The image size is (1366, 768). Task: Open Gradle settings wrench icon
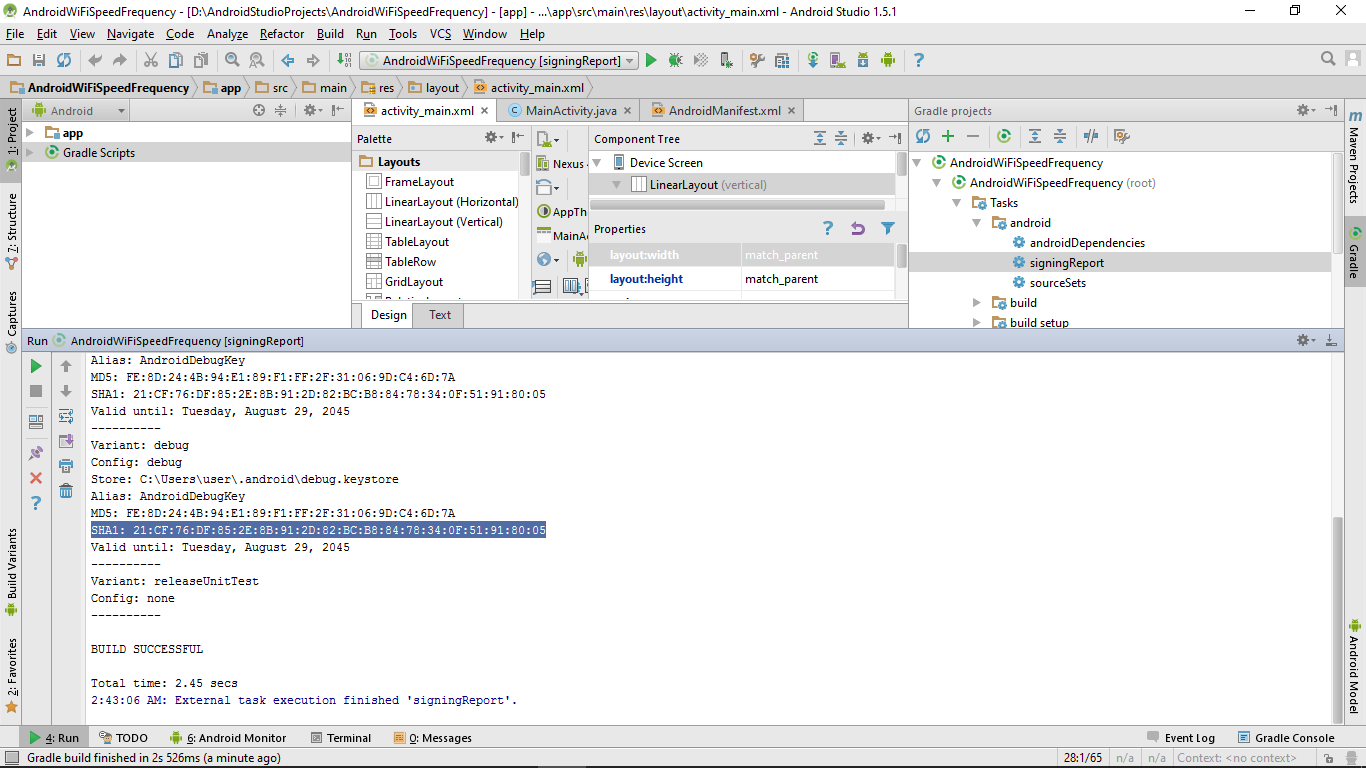click(x=1122, y=136)
